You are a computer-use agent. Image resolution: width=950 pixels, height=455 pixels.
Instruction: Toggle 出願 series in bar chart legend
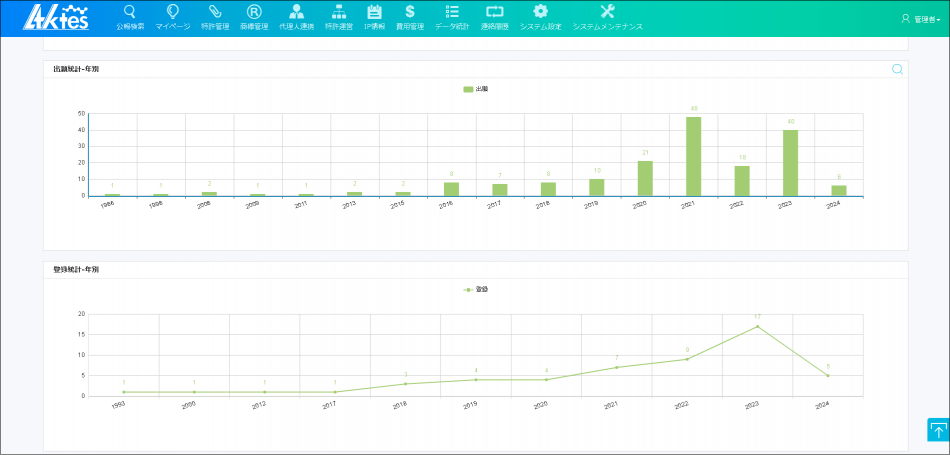point(475,89)
